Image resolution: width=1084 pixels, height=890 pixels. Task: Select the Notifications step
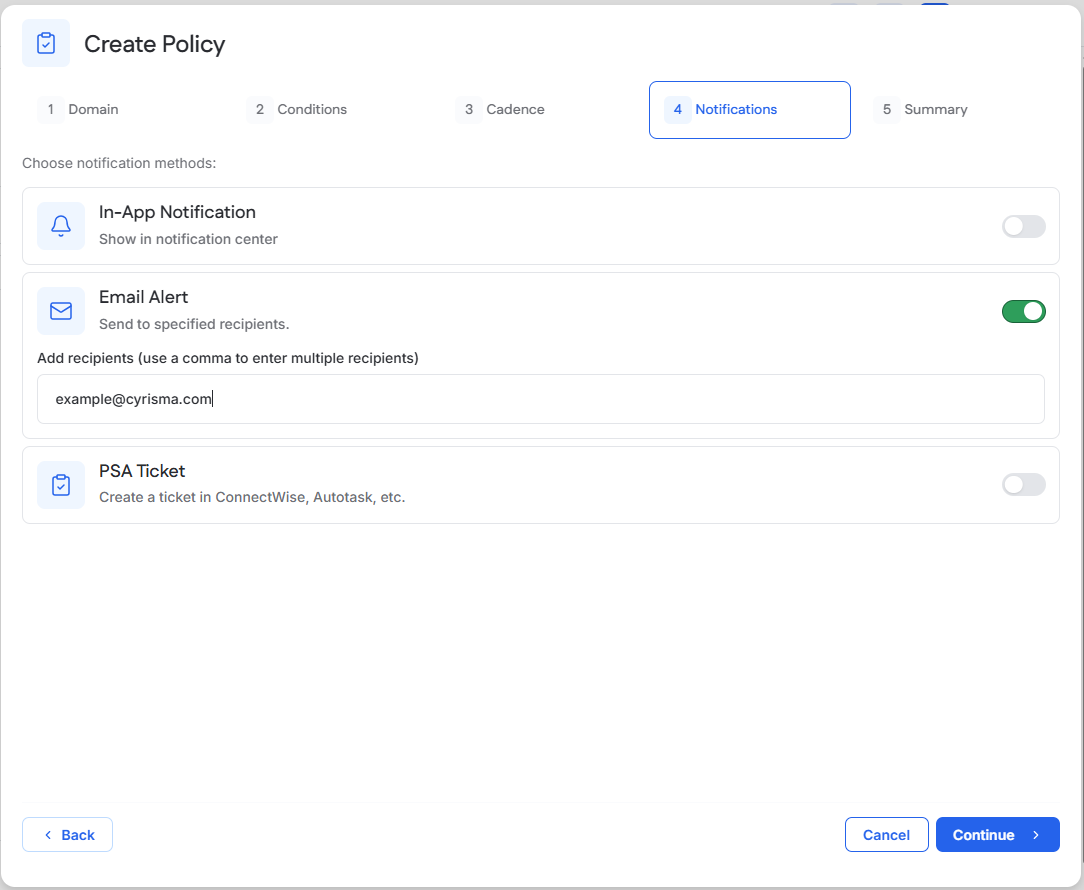pyautogui.click(x=749, y=110)
